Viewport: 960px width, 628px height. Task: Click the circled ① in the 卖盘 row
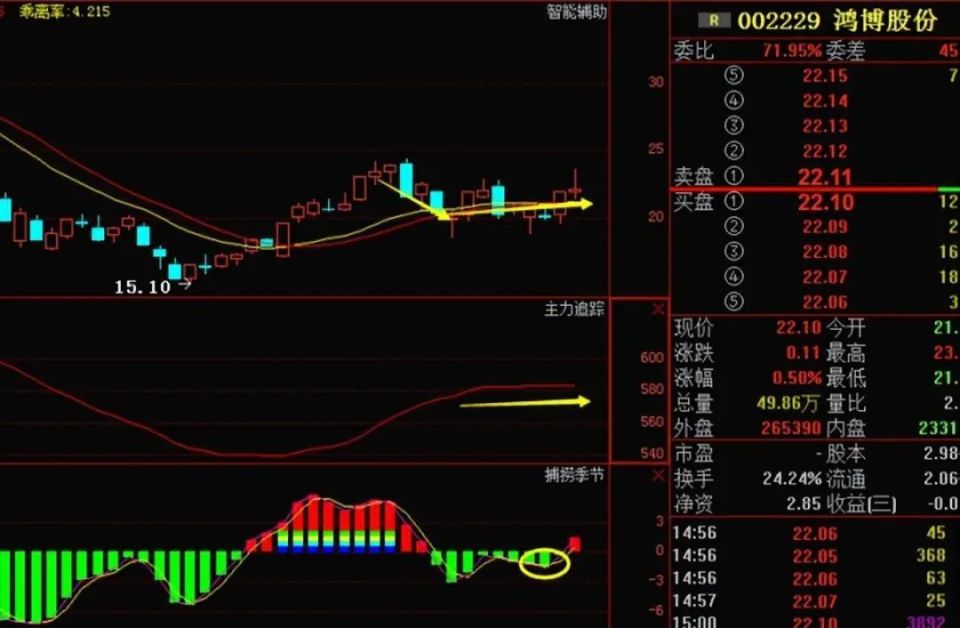click(733, 176)
